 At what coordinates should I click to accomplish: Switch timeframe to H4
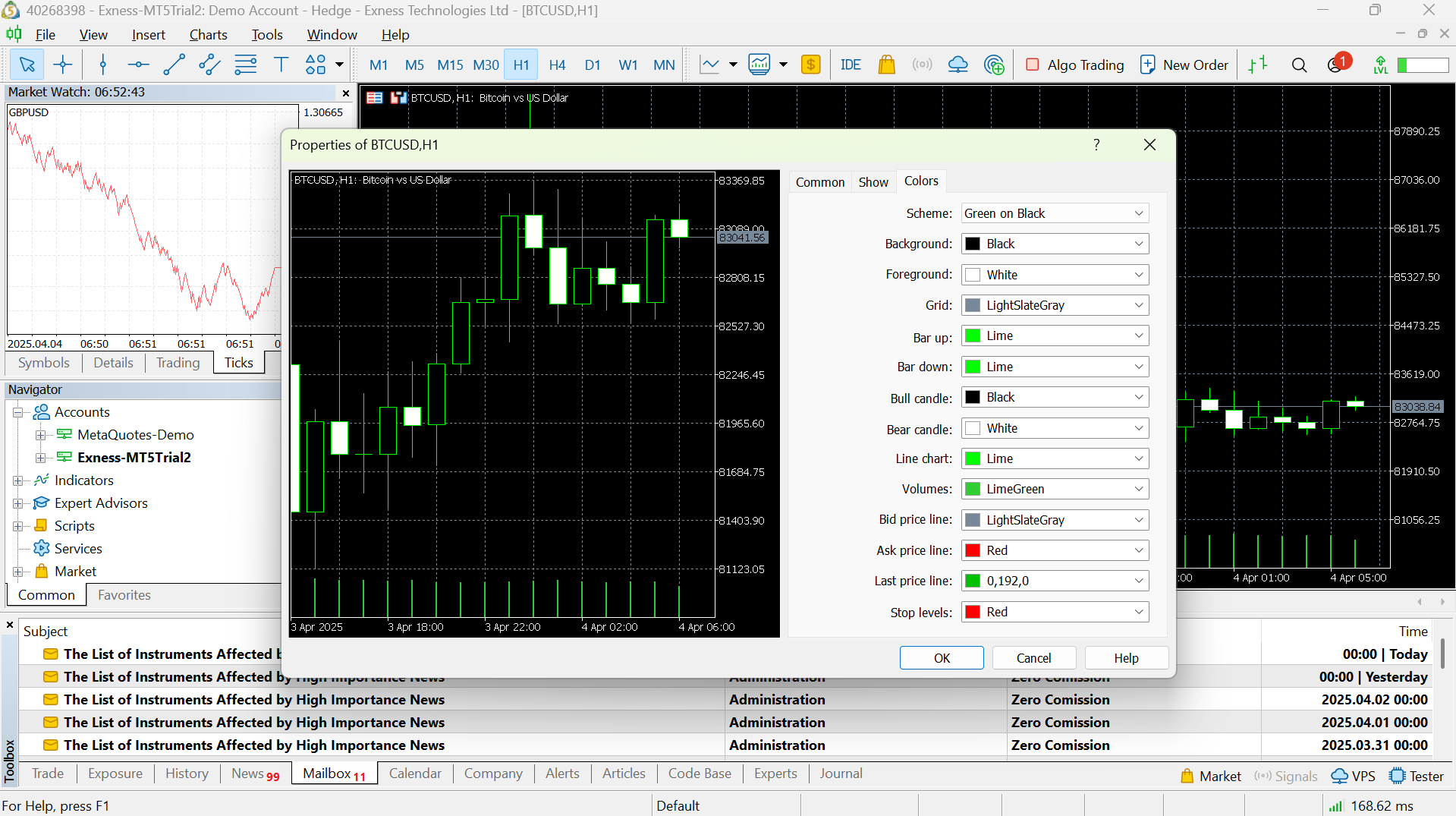click(557, 65)
